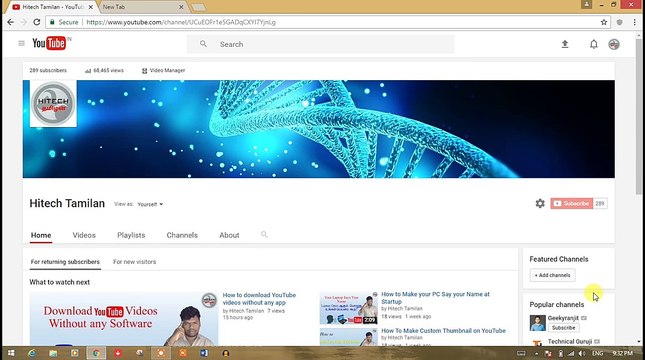The image size is (645, 360).
Task: Click the volume speaker tray icon
Action: [582, 353]
